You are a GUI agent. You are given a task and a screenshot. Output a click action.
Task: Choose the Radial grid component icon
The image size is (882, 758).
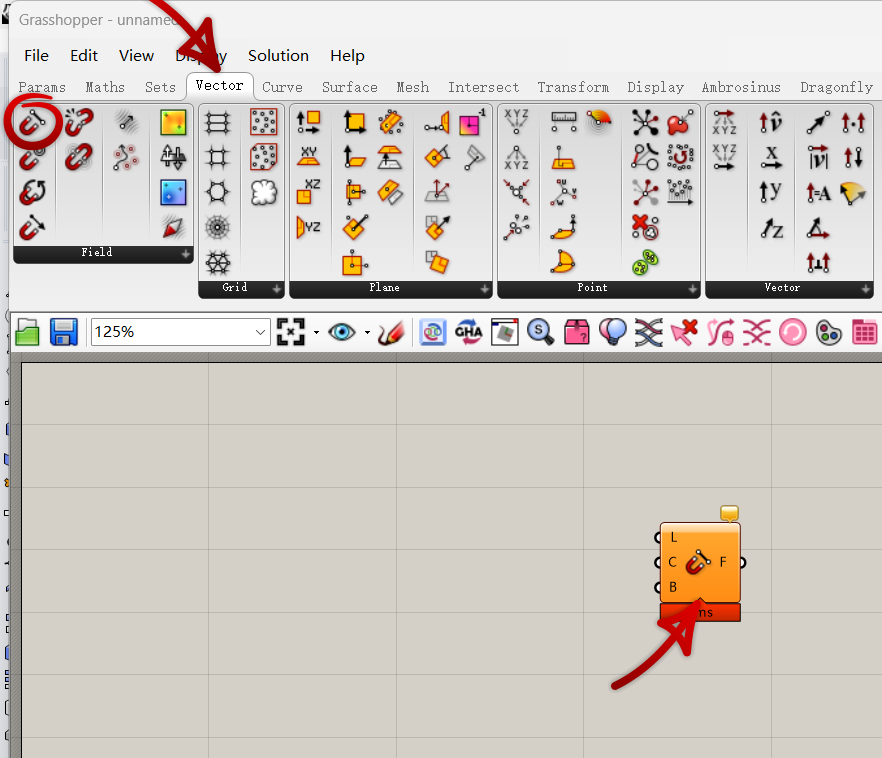tap(218, 227)
